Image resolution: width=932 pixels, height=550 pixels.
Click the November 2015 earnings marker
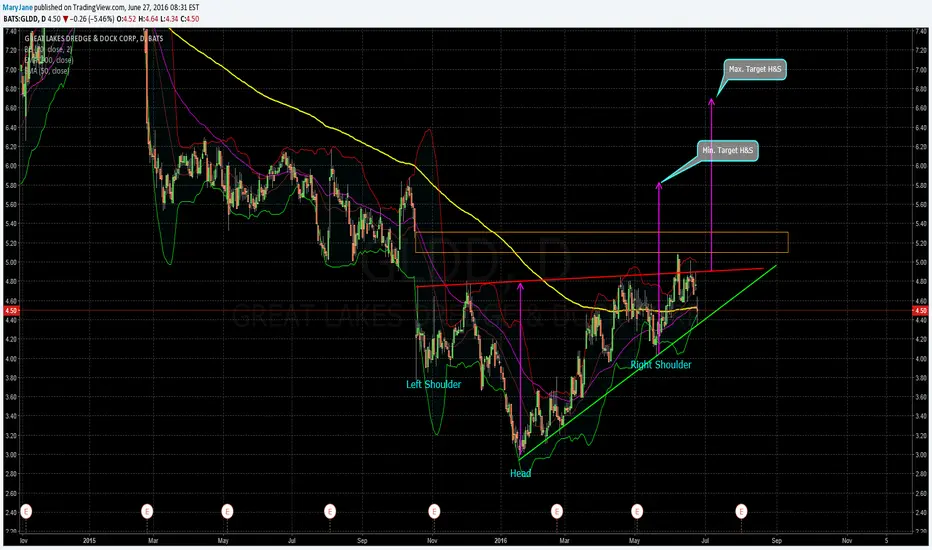434,511
